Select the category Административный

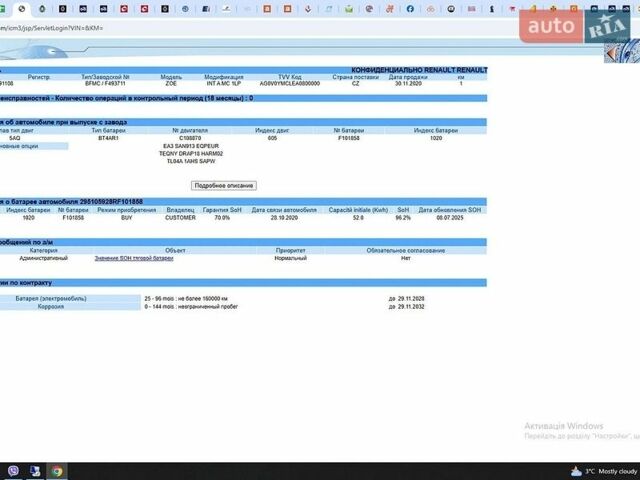(44, 258)
